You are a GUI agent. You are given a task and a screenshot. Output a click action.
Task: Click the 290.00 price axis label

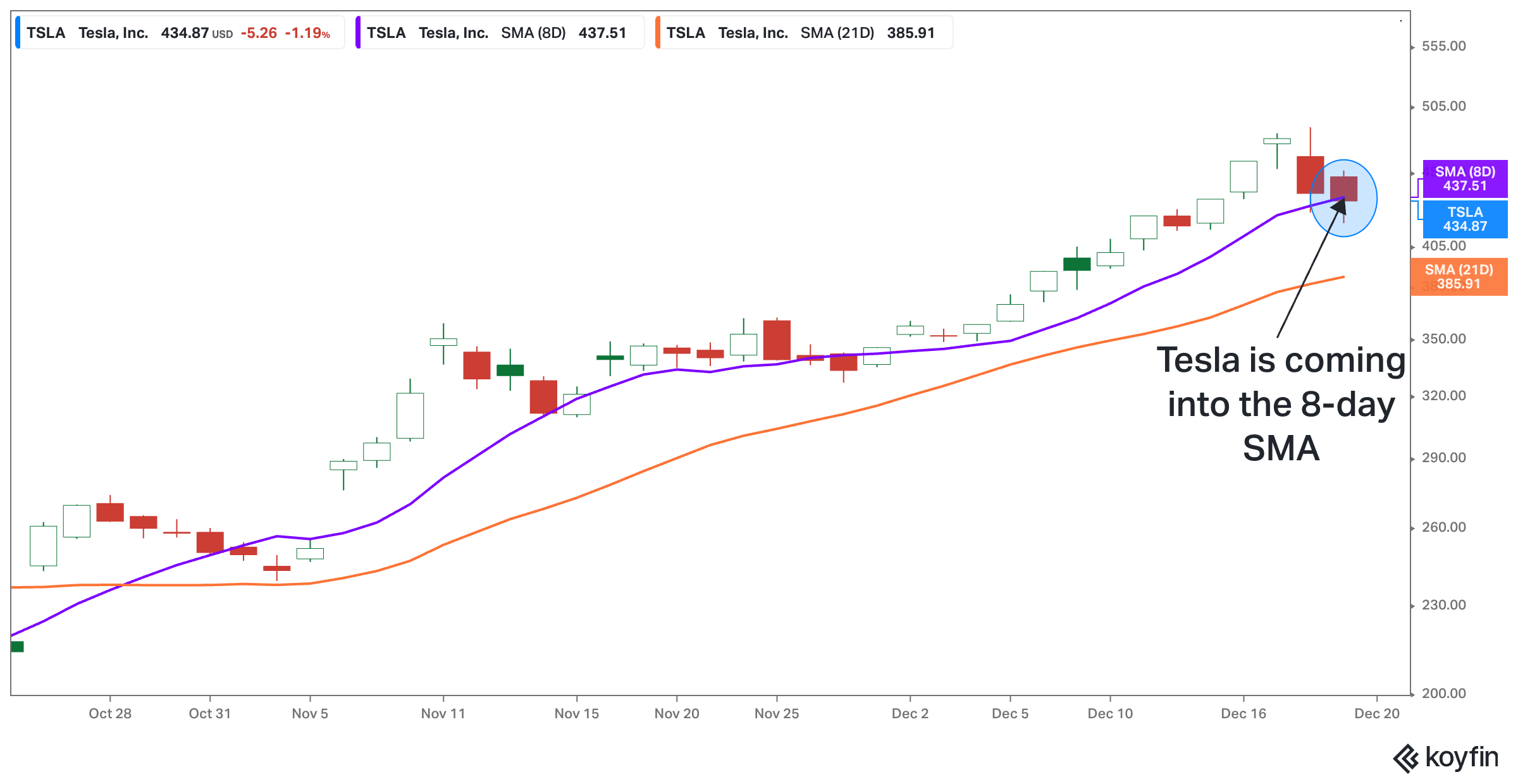coord(1444,458)
